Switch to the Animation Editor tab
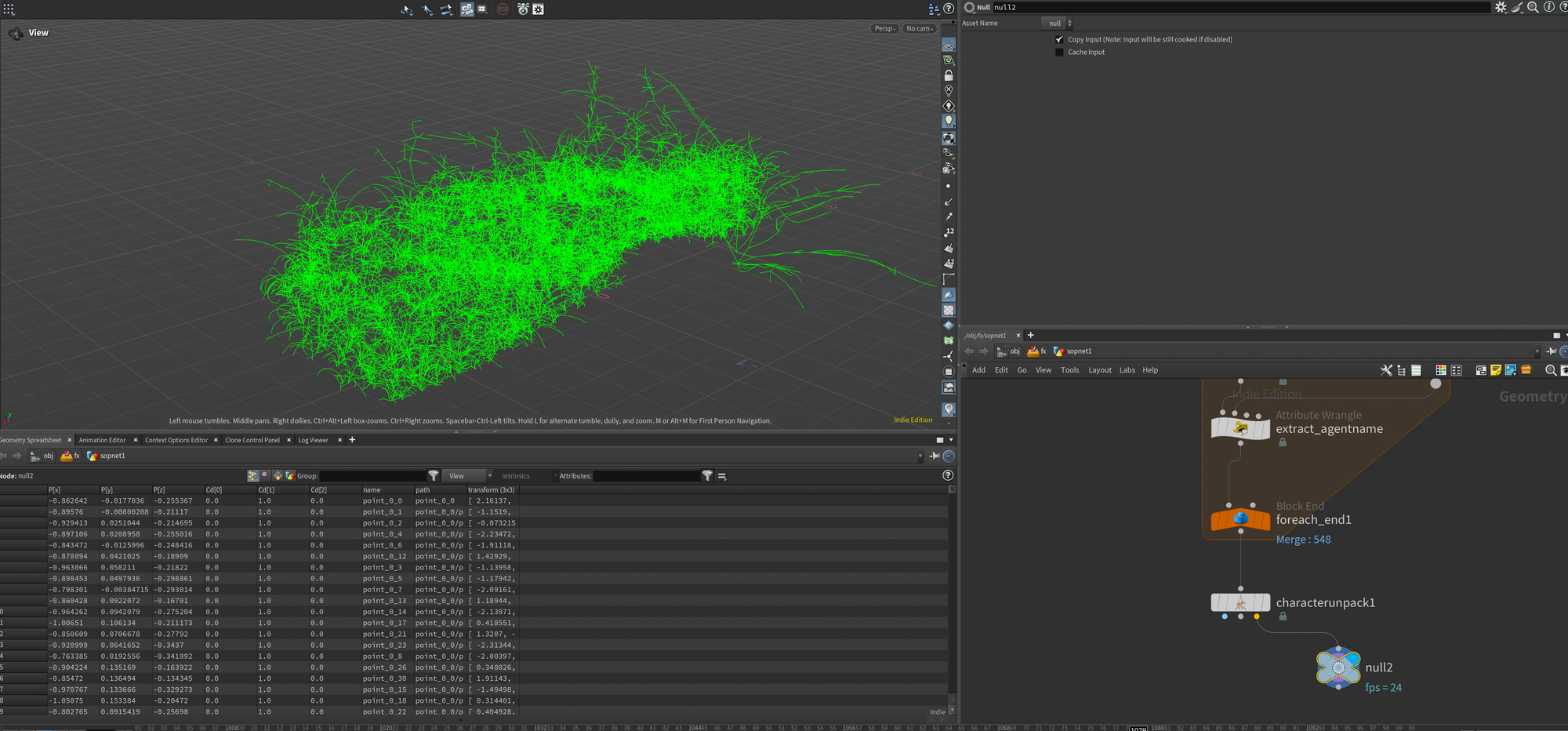This screenshot has height=731, width=1568. pyautogui.click(x=102, y=440)
